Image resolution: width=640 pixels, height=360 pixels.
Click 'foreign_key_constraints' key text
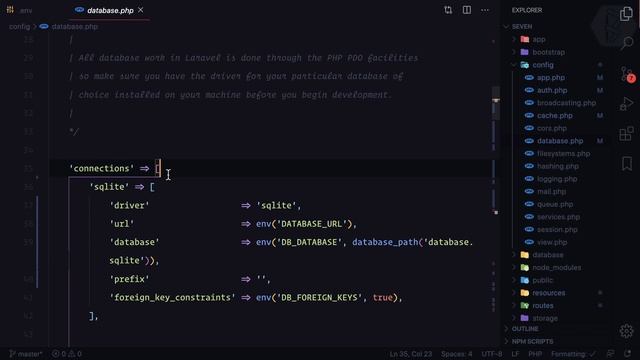point(172,298)
